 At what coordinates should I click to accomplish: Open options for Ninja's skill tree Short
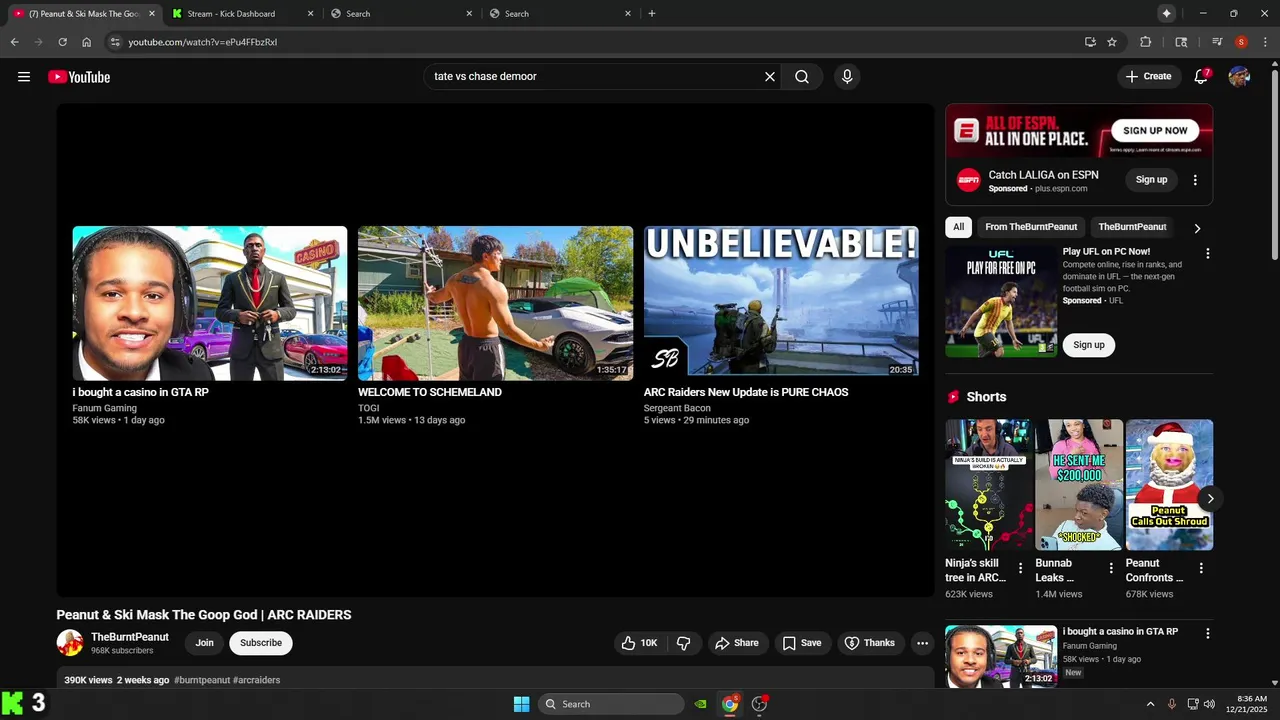pyautogui.click(x=1020, y=568)
